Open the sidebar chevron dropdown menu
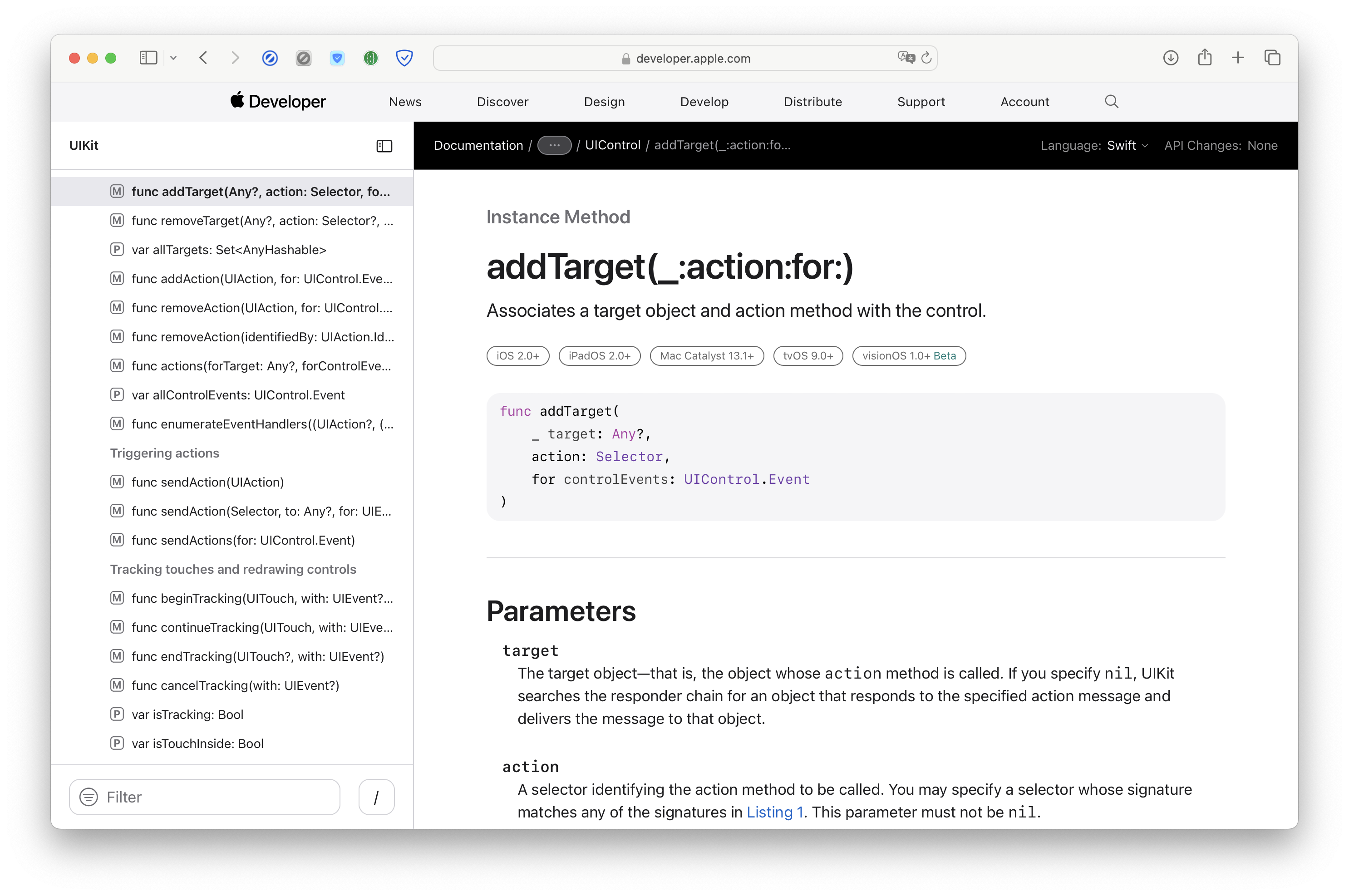Screen dimensions: 1349x896 pos(174,58)
